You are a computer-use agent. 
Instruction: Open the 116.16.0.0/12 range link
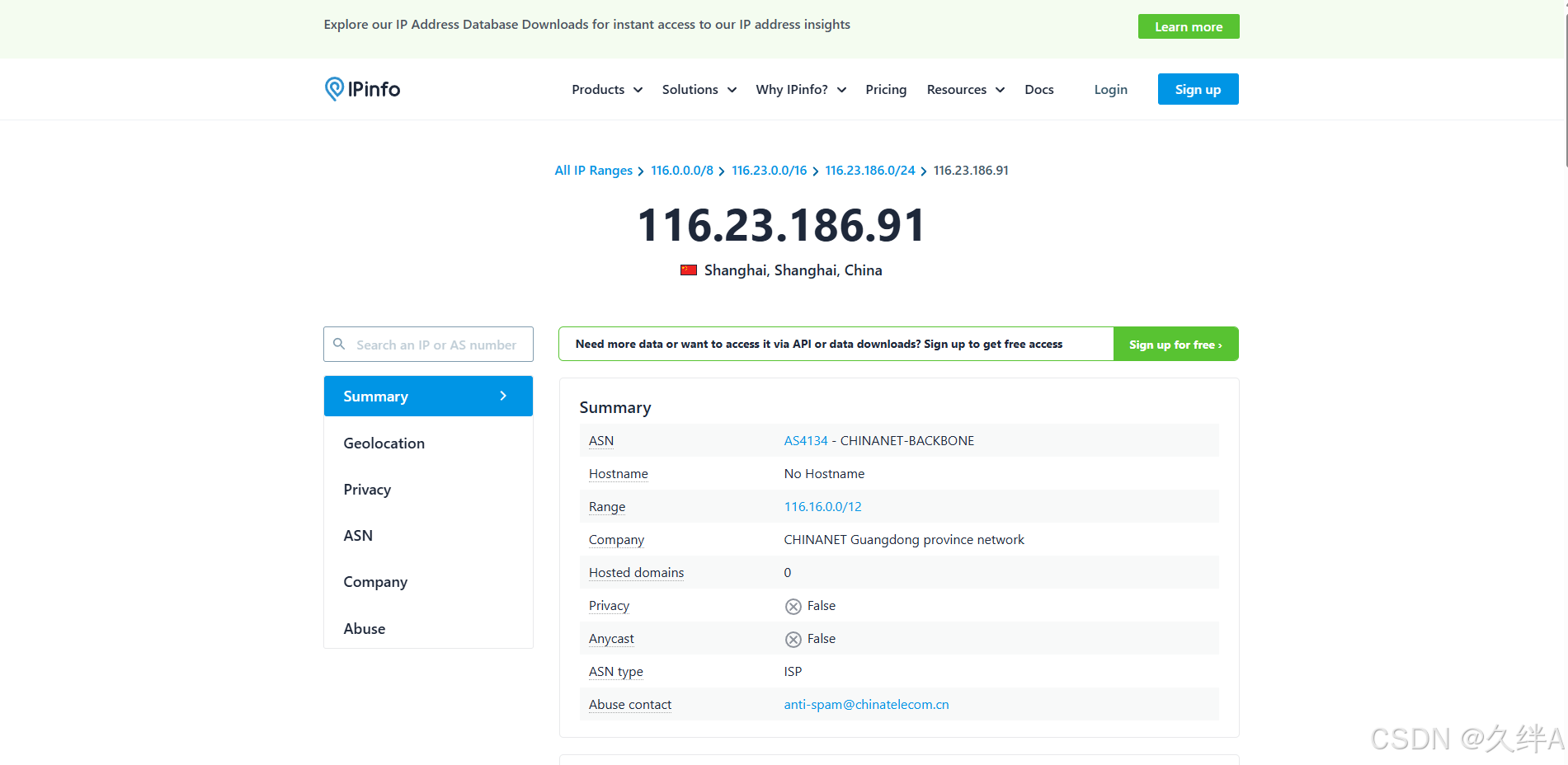(x=822, y=506)
